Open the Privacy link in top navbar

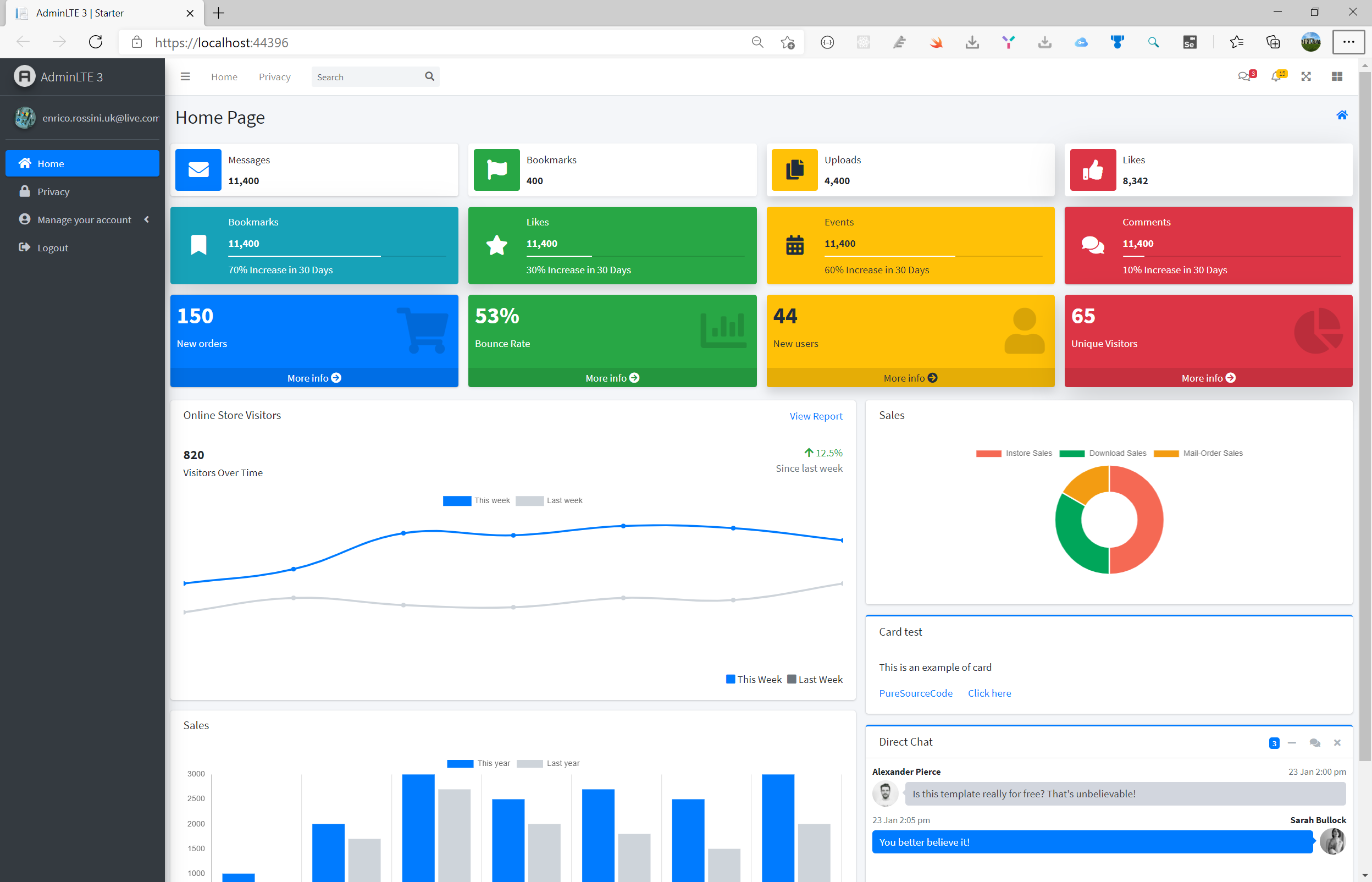[x=274, y=77]
